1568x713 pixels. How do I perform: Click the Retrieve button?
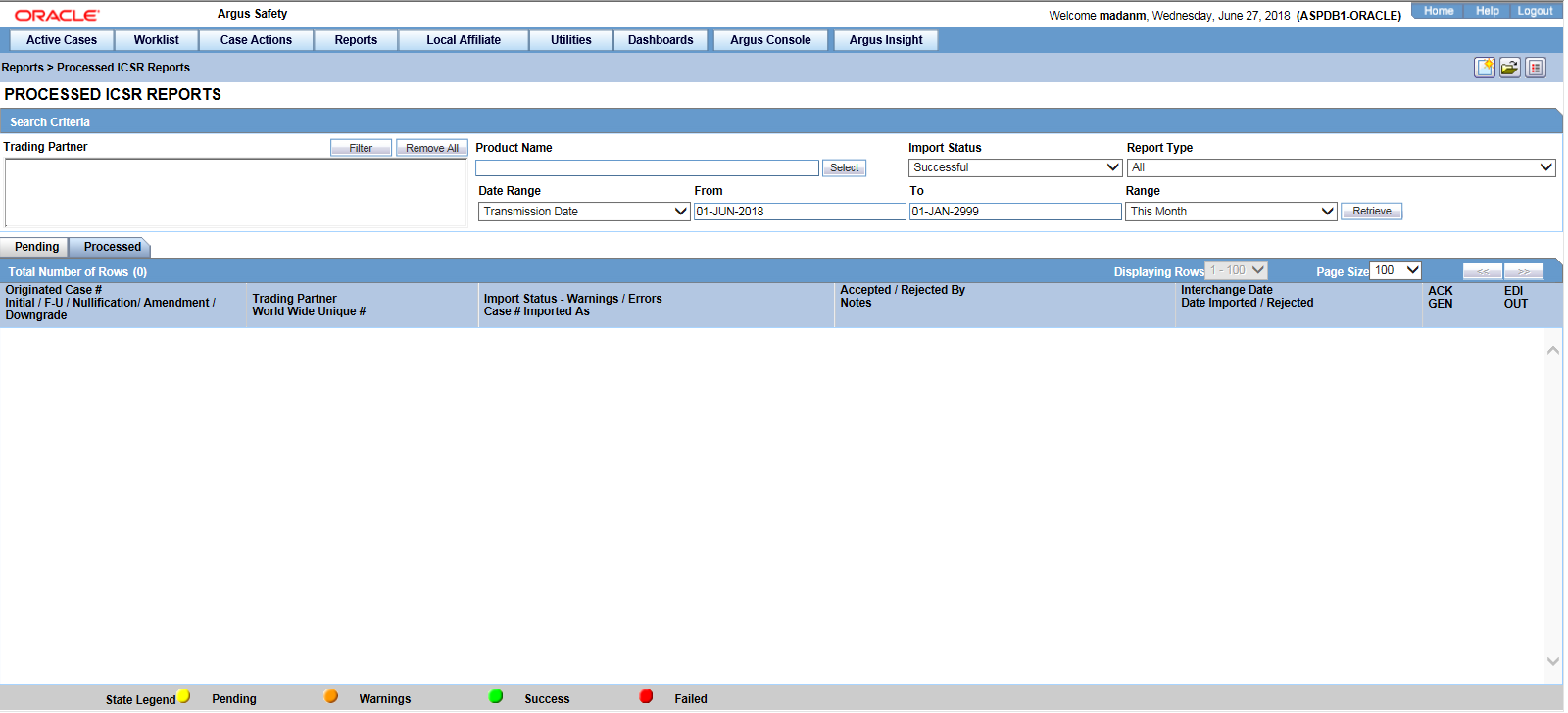(x=1372, y=212)
